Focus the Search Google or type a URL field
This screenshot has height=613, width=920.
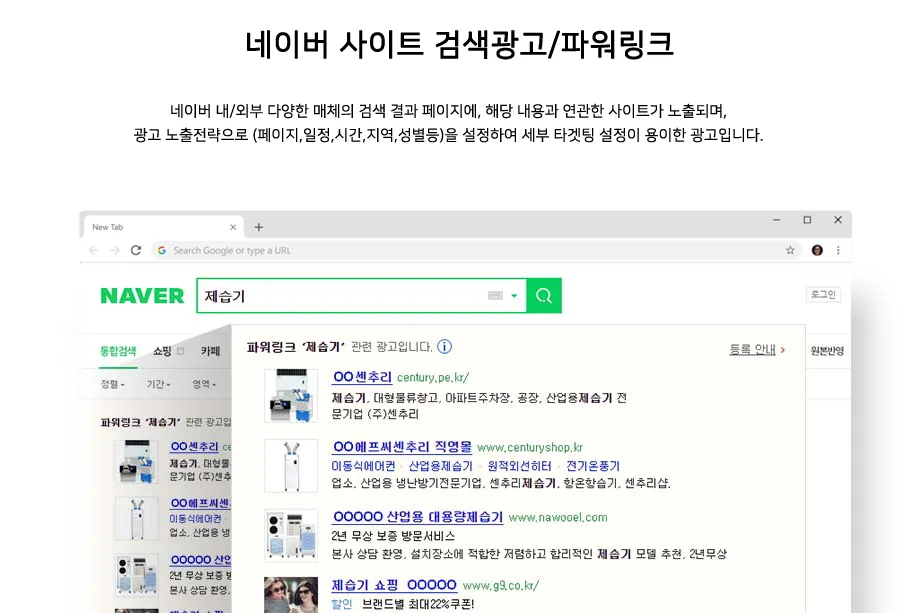(475, 250)
